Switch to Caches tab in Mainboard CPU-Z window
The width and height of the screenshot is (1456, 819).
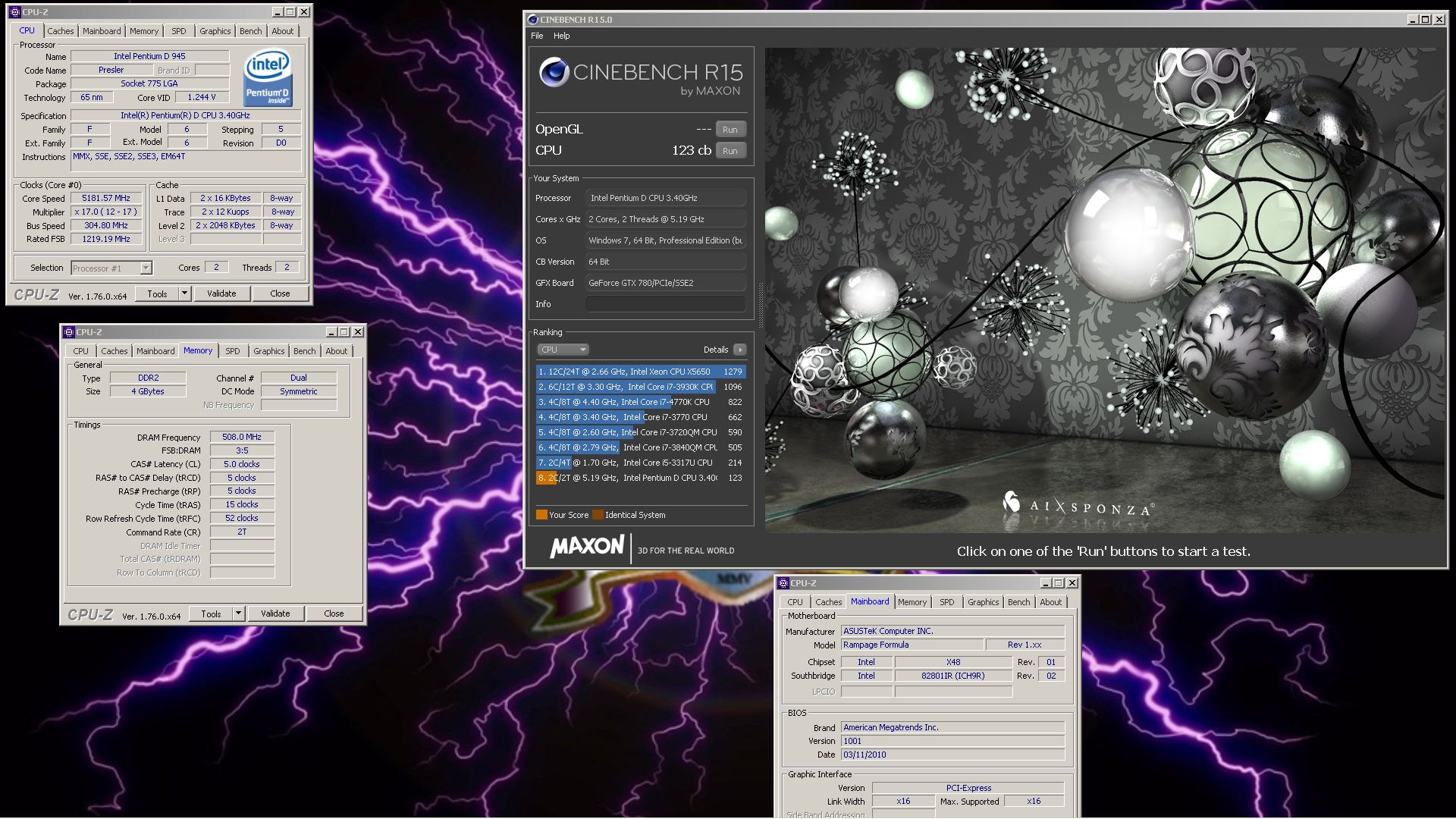[x=829, y=602]
